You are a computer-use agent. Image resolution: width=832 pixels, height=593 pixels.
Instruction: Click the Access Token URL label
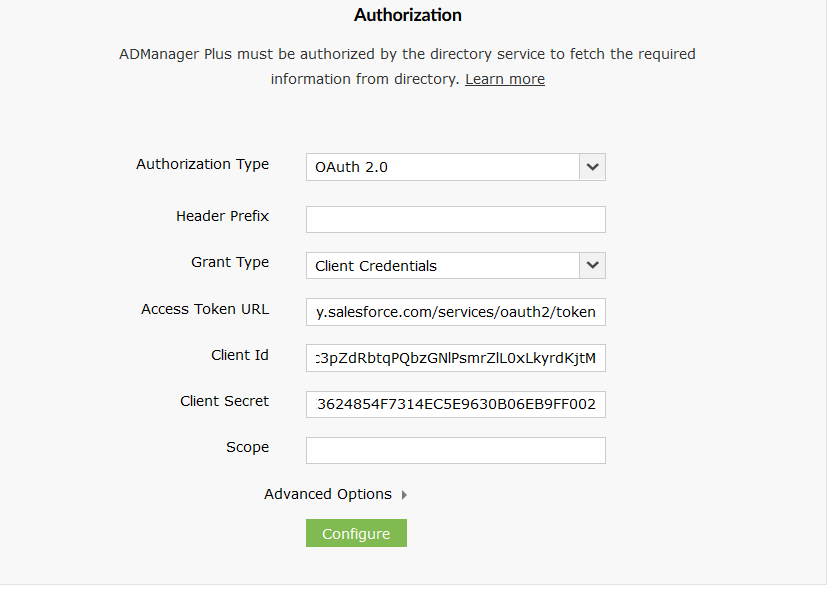[x=205, y=309]
